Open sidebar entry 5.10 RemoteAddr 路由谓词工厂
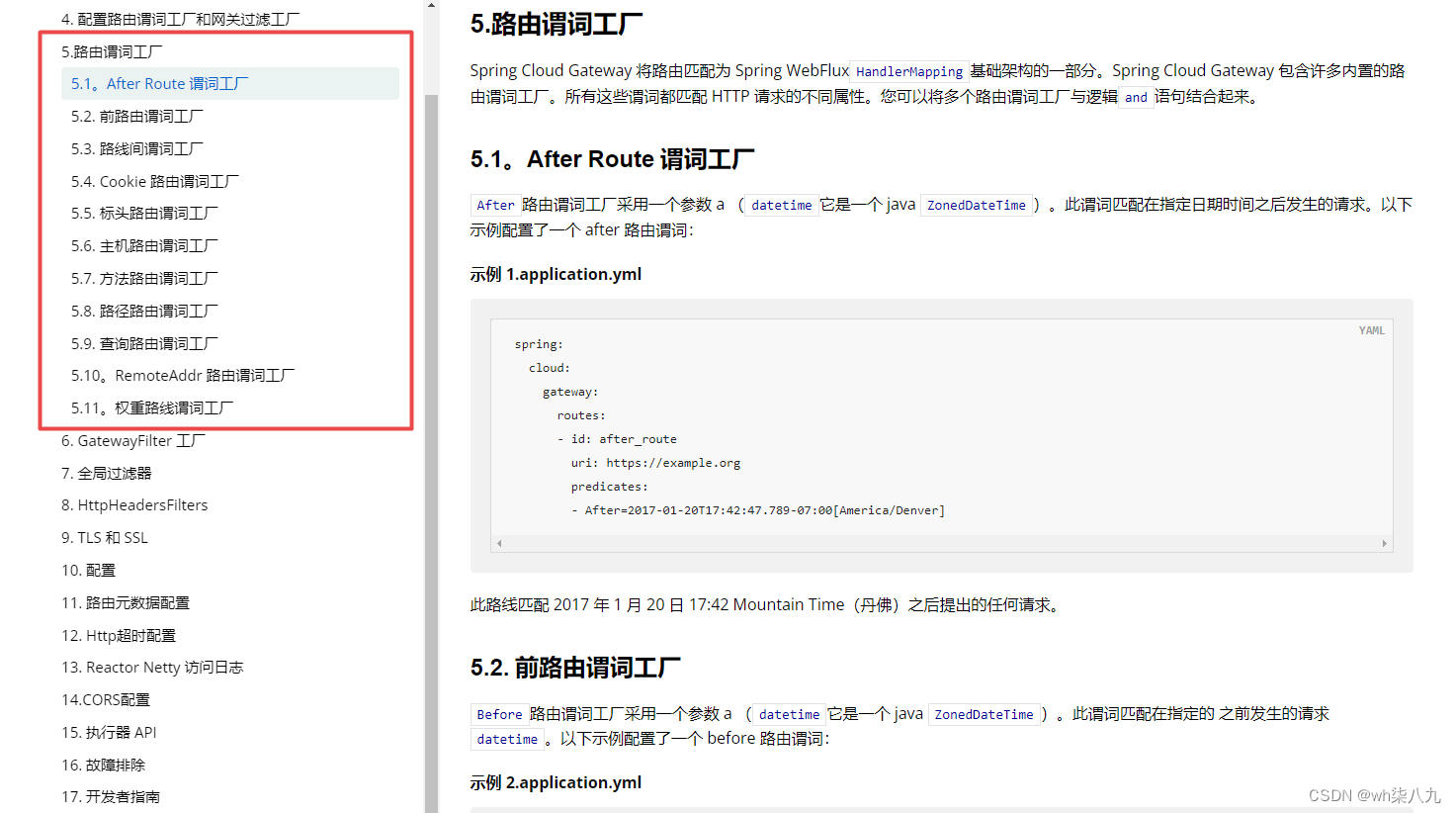 [x=183, y=376]
